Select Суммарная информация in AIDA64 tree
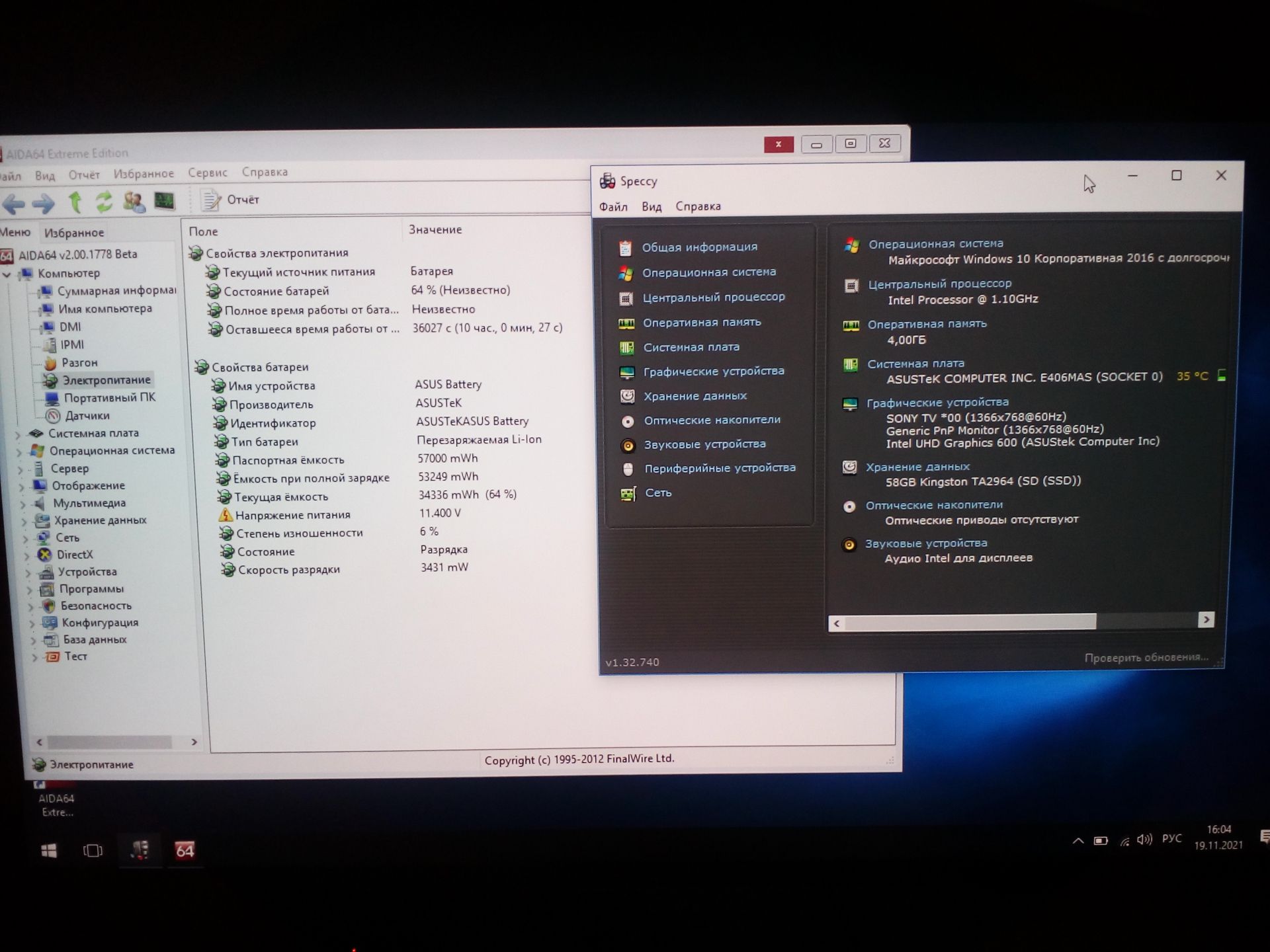The image size is (1270, 952). pos(108,291)
